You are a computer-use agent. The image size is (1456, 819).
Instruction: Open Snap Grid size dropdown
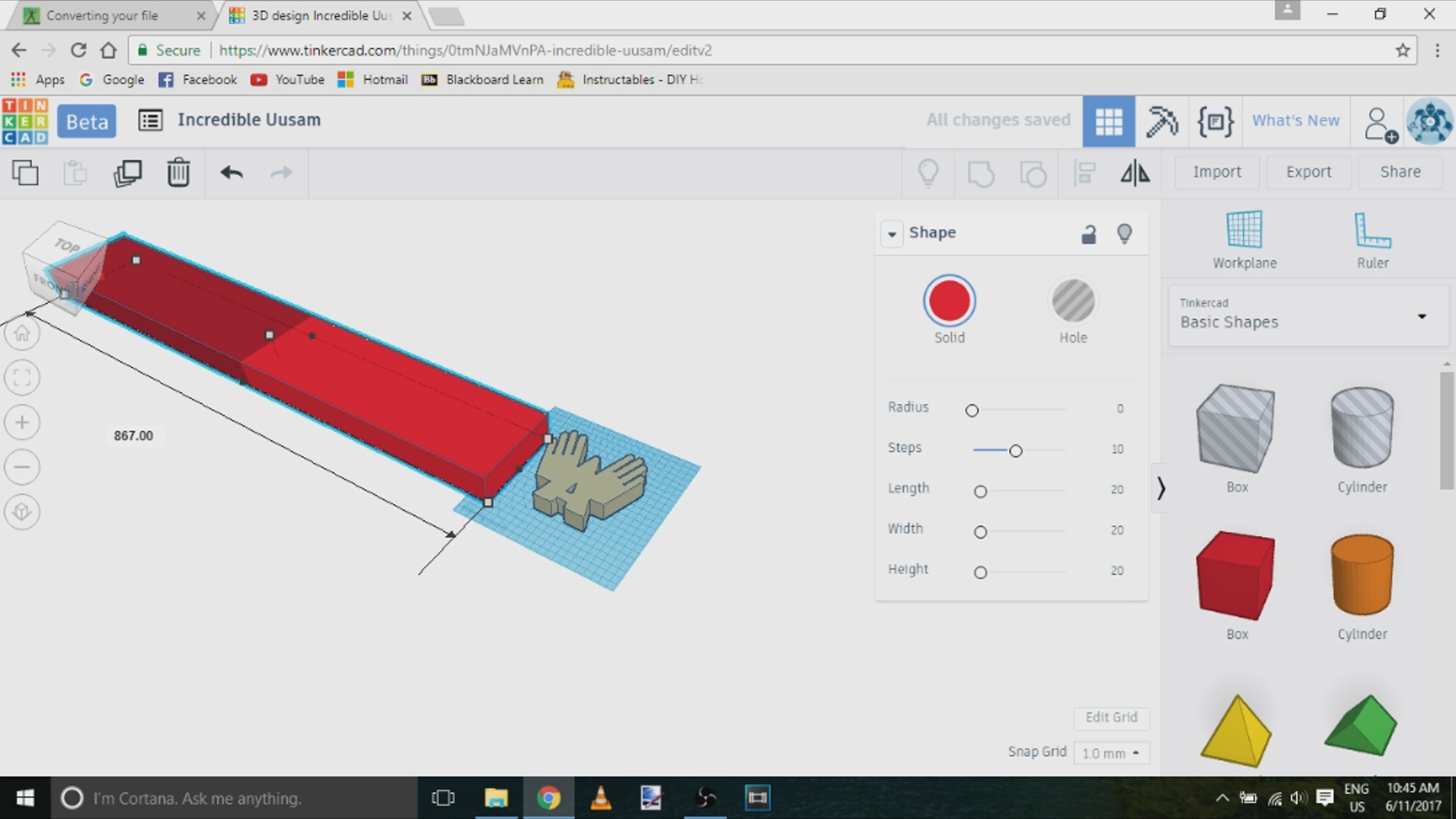(x=1111, y=753)
